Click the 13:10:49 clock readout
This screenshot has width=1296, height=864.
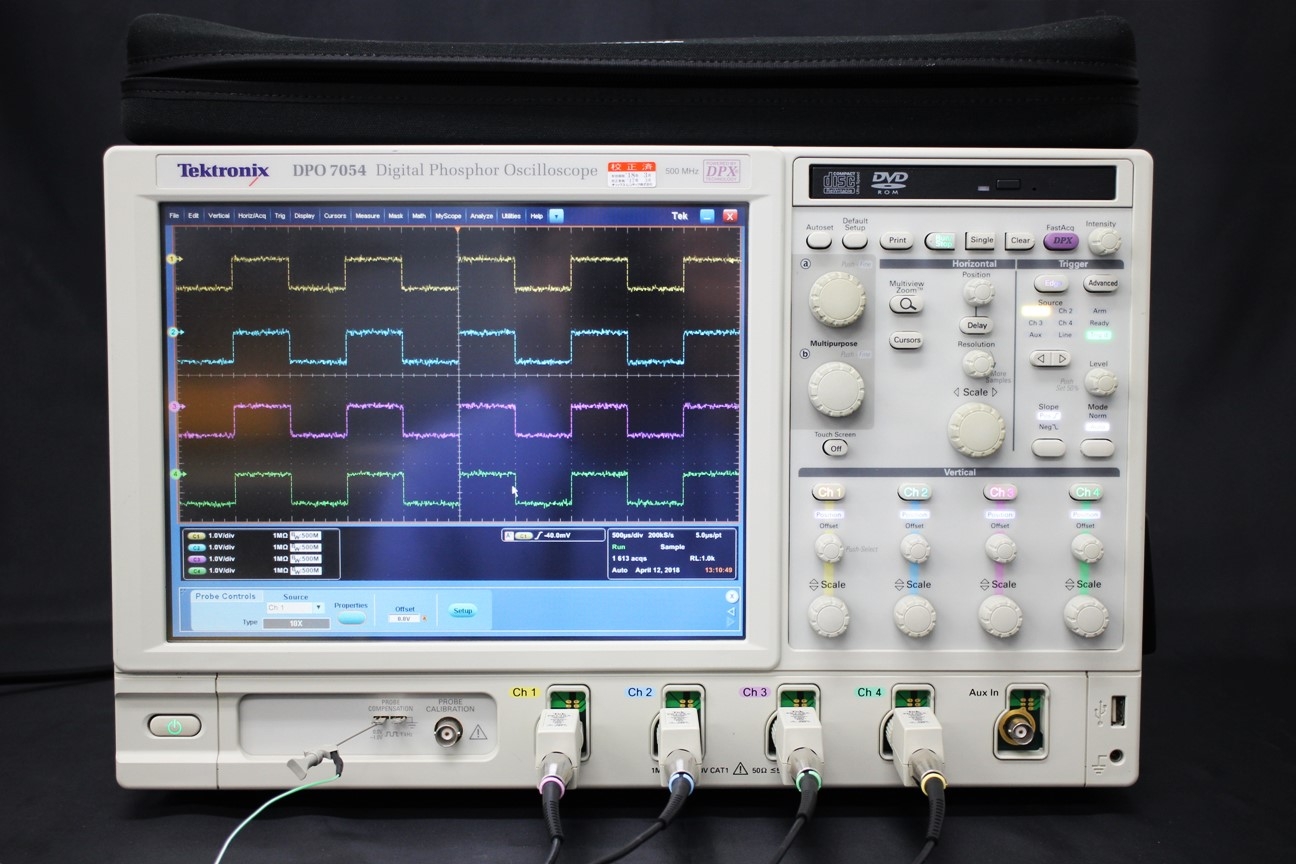[x=719, y=571]
